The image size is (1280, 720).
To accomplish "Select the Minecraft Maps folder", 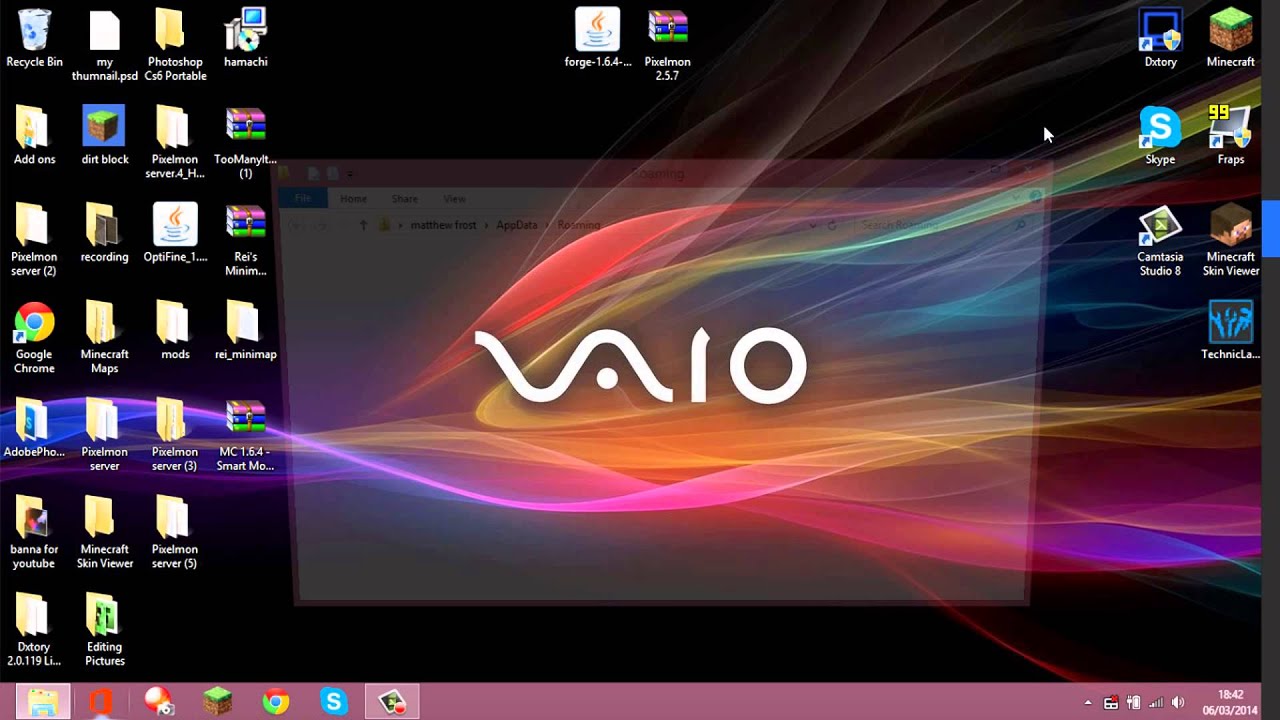I will point(105,338).
